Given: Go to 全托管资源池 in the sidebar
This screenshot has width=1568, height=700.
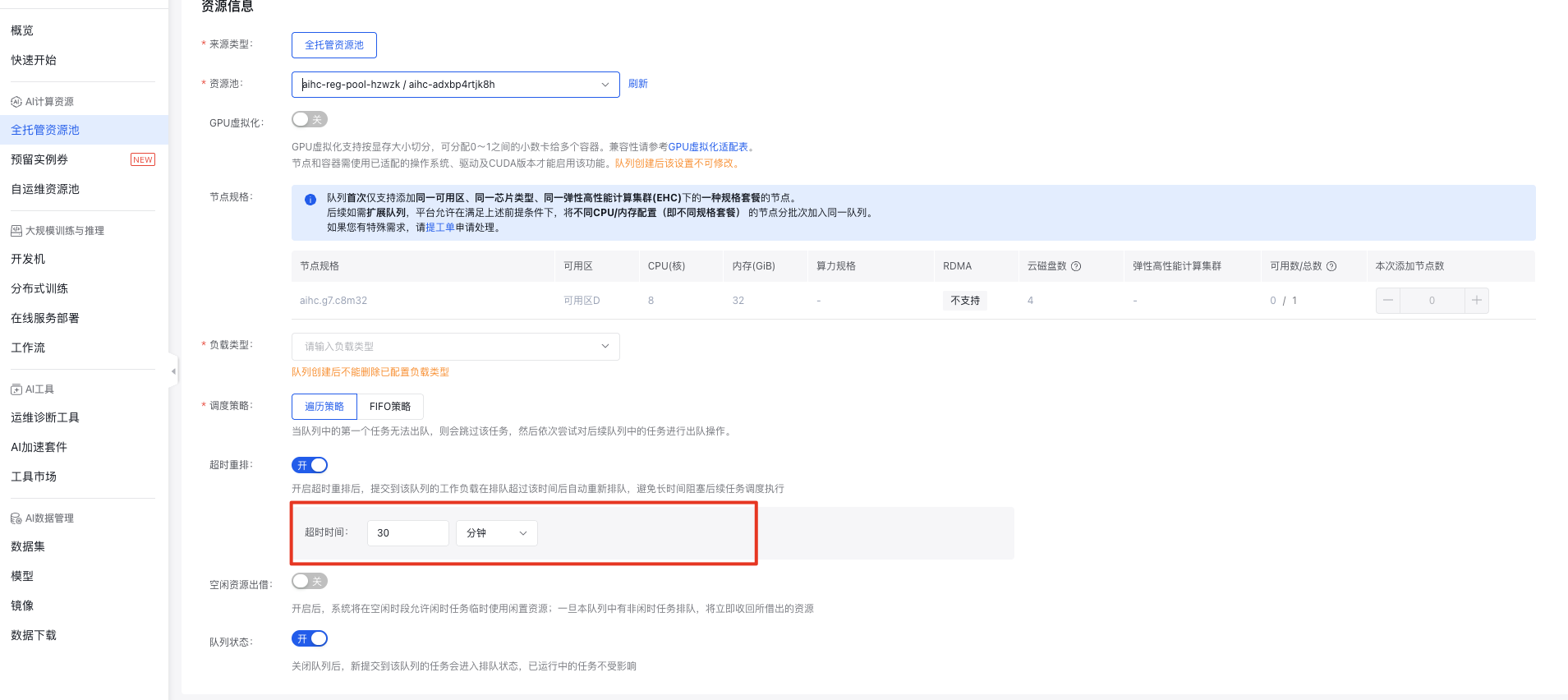Looking at the screenshot, I should point(45,130).
